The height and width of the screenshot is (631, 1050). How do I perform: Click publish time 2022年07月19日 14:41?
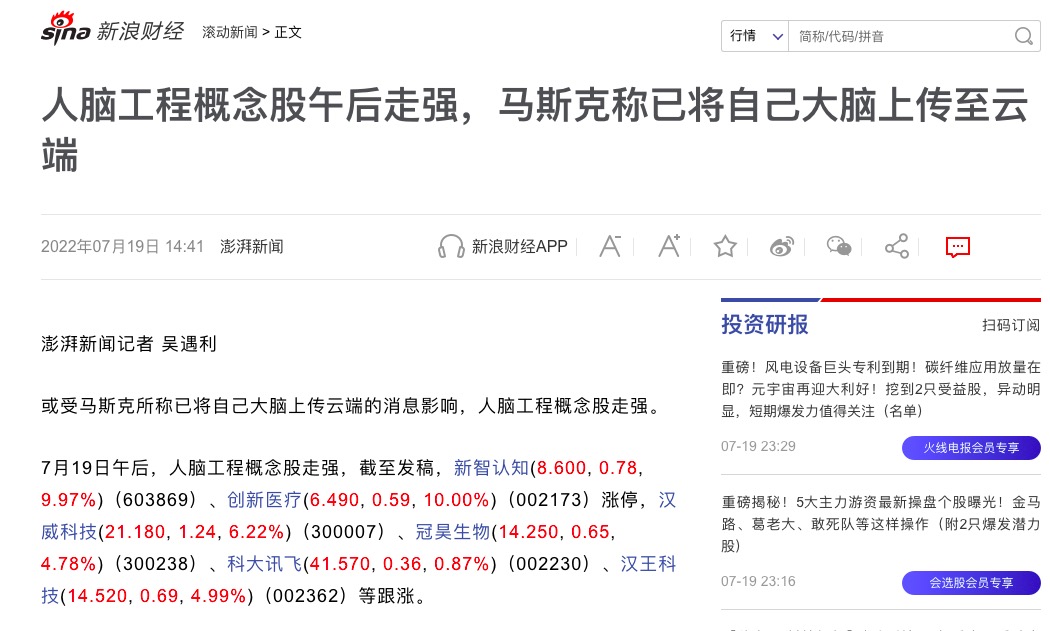click(122, 247)
